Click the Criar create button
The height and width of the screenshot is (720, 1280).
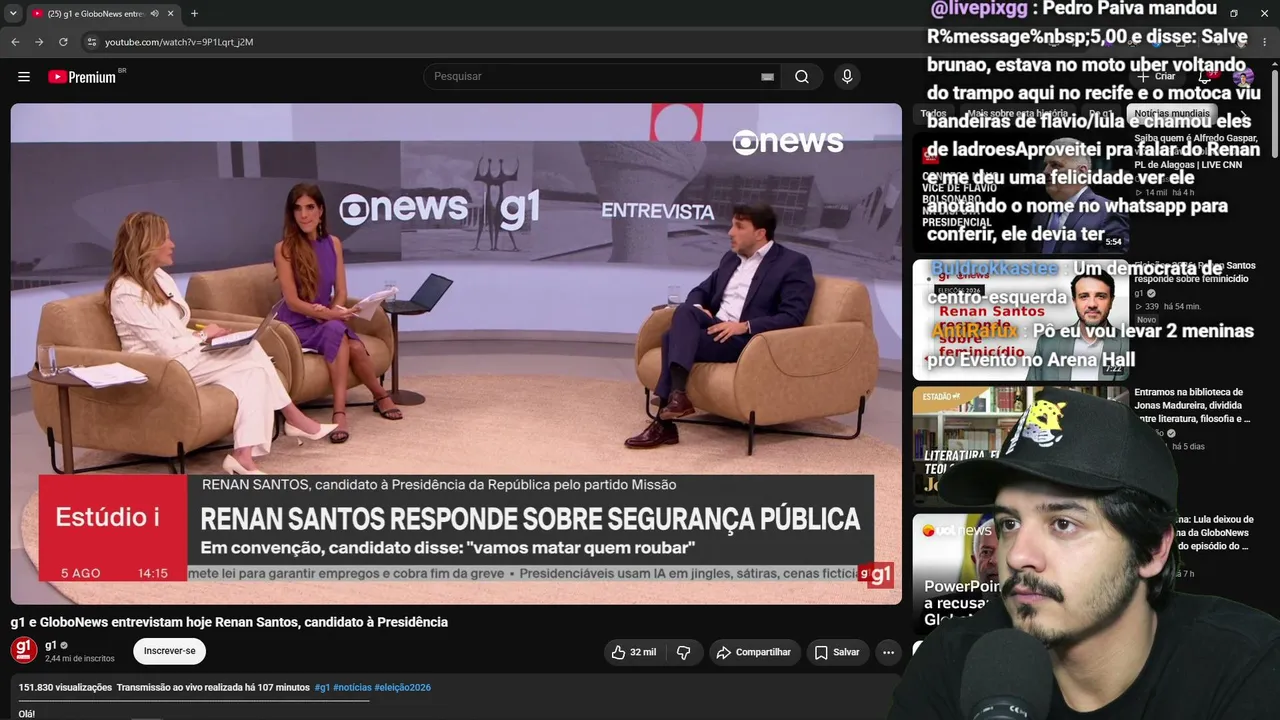pos(1156,77)
